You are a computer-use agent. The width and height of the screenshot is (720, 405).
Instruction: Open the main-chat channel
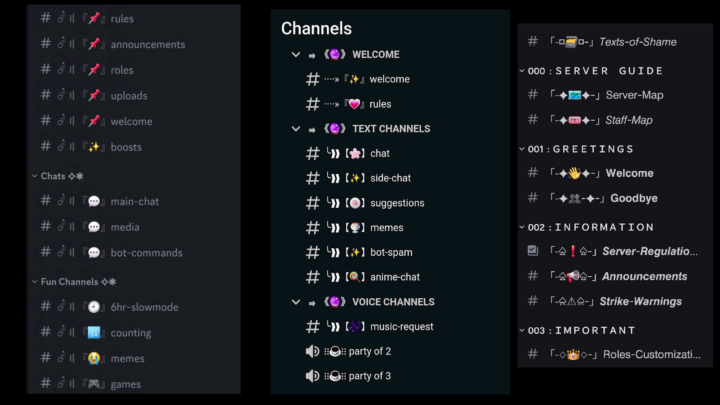pos(134,201)
